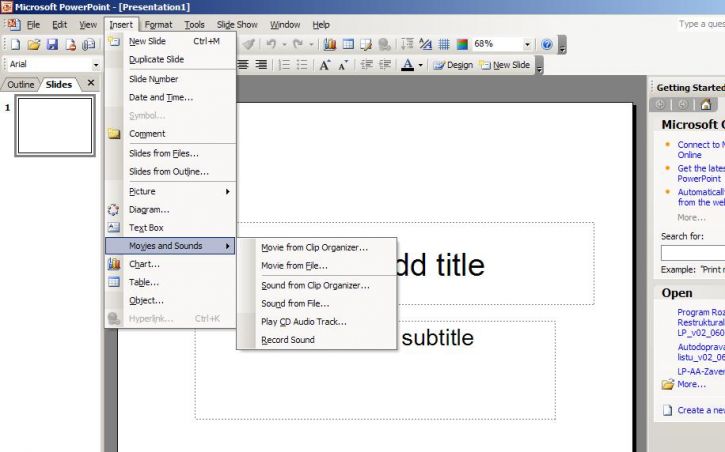Viewport: 725px width, 452px height.
Task: Insert a table using the toolbar table icon
Action: [348, 44]
